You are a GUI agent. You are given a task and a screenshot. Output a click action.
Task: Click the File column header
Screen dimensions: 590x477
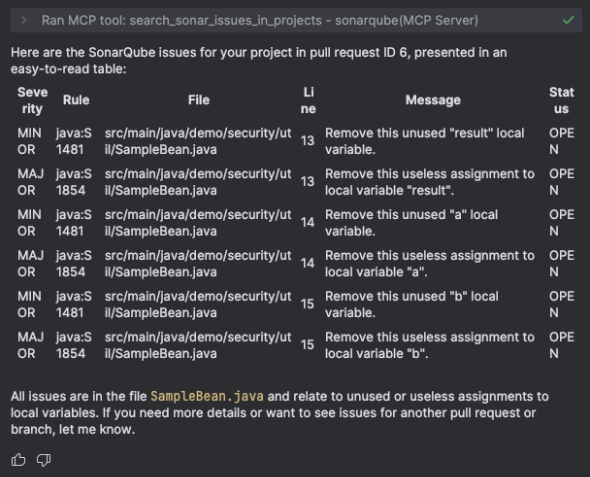[x=199, y=100]
